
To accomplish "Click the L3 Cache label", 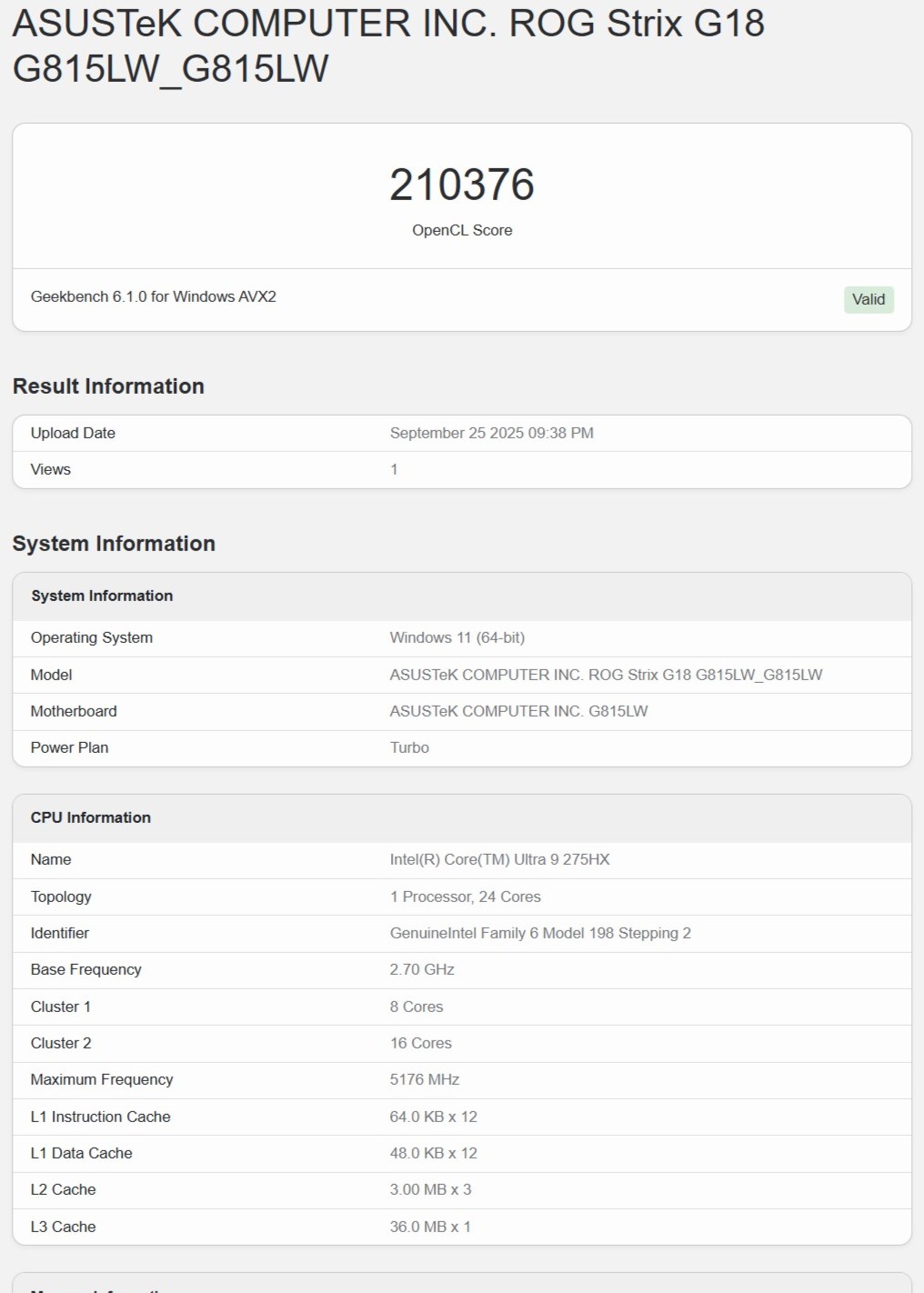I will (x=64, y=1227).
